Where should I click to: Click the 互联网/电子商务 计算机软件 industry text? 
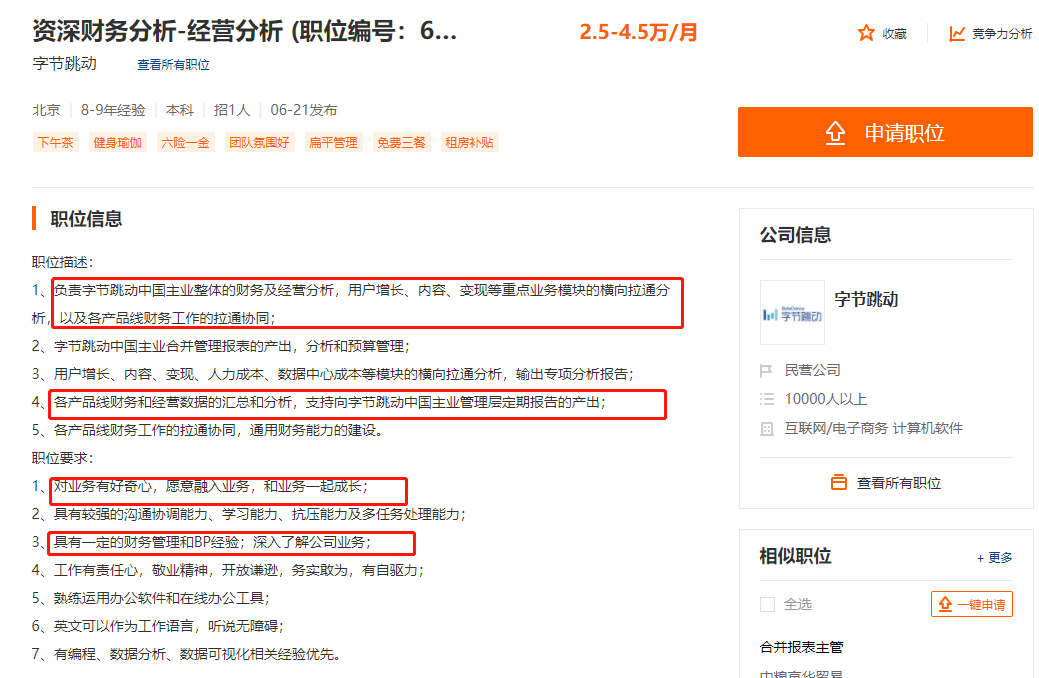click(873, 428)
